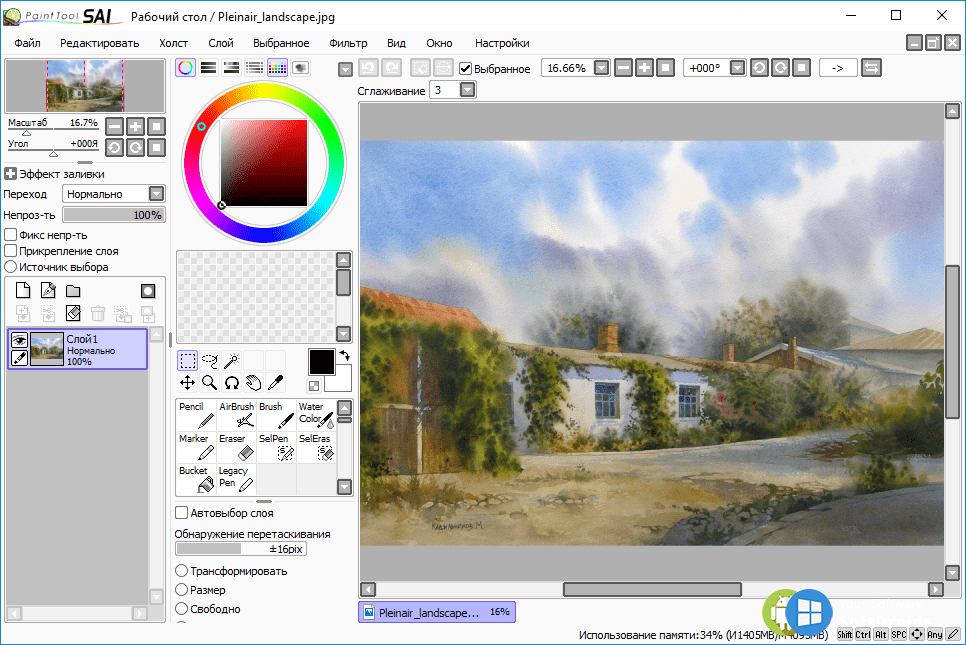Show the swatches panel
966x645 pixels.
tap(277, 68)
